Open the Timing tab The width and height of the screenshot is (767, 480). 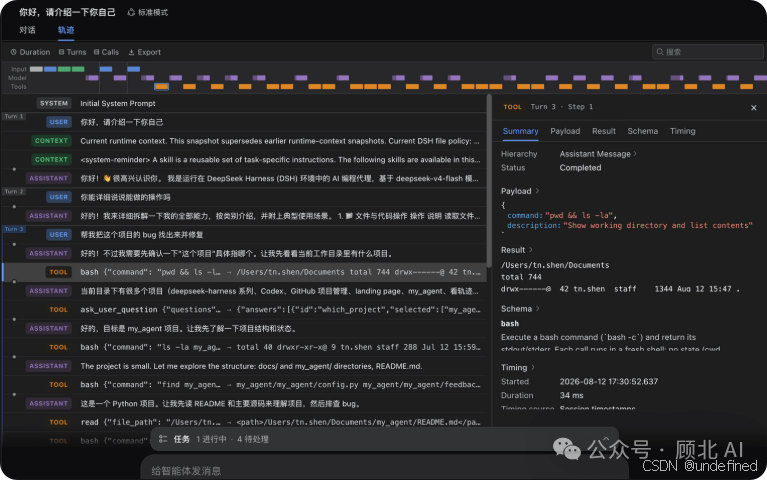click(x=682, y=131)
